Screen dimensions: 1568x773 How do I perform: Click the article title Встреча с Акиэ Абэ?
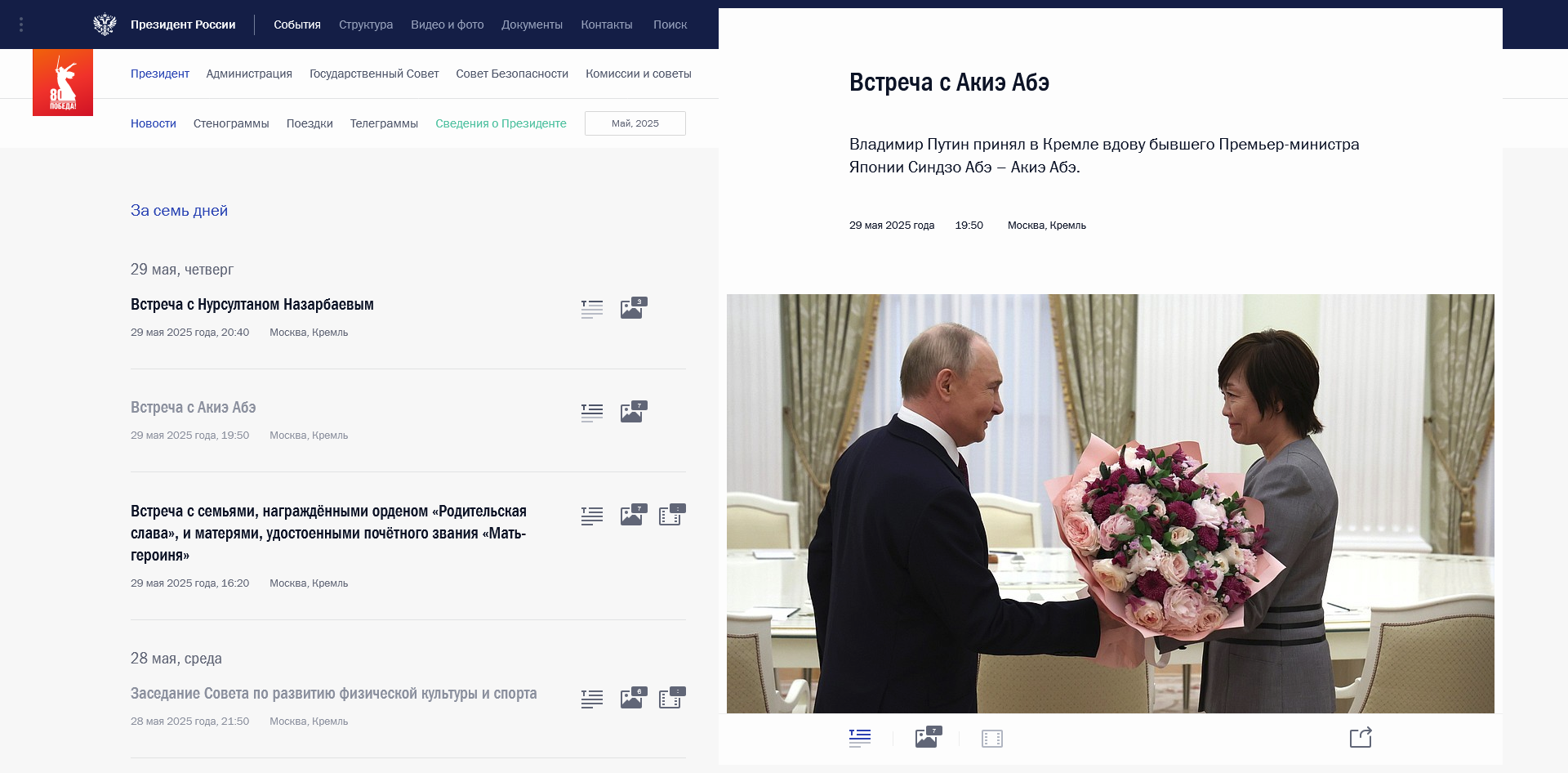click(x=949, y=83)
